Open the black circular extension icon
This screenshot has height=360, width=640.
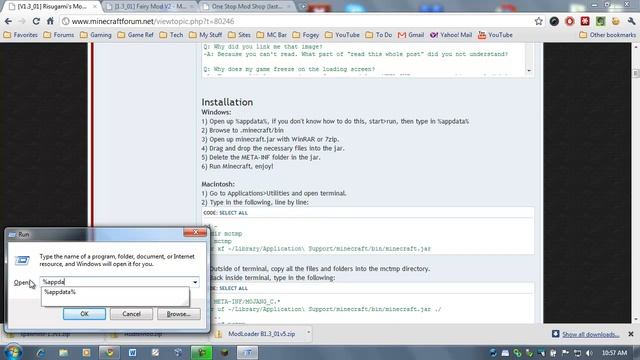[x=554, y=21]
